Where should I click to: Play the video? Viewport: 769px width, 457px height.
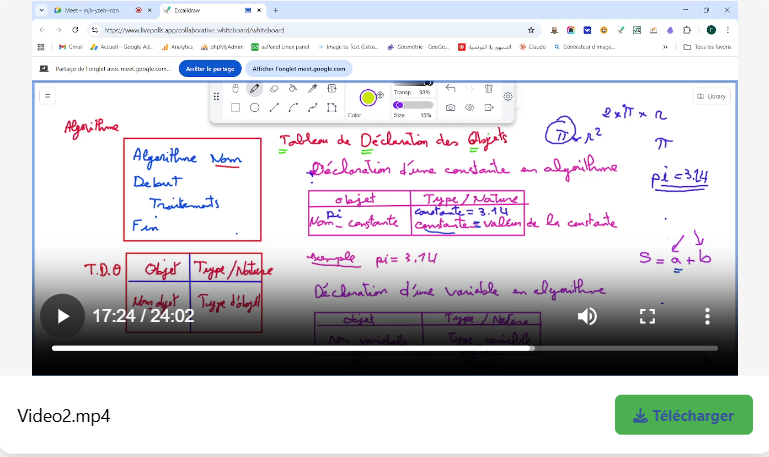[63, 316]
